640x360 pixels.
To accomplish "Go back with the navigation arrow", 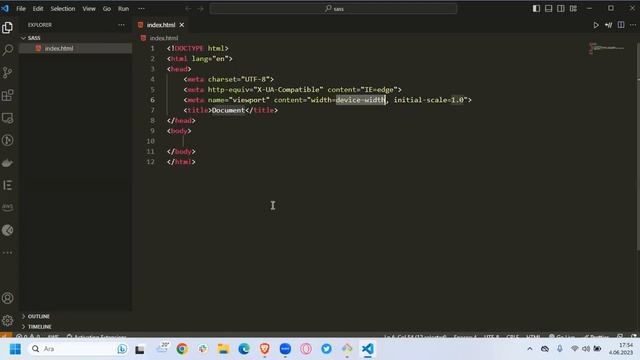I will (x=188, y=9).
